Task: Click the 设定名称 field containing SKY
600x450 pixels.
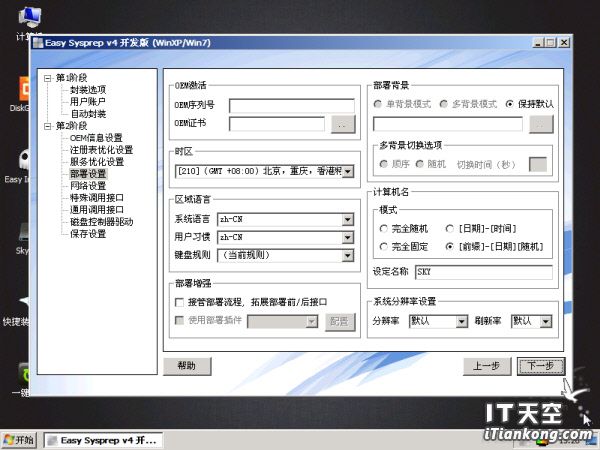Action: tap(484, 272)
